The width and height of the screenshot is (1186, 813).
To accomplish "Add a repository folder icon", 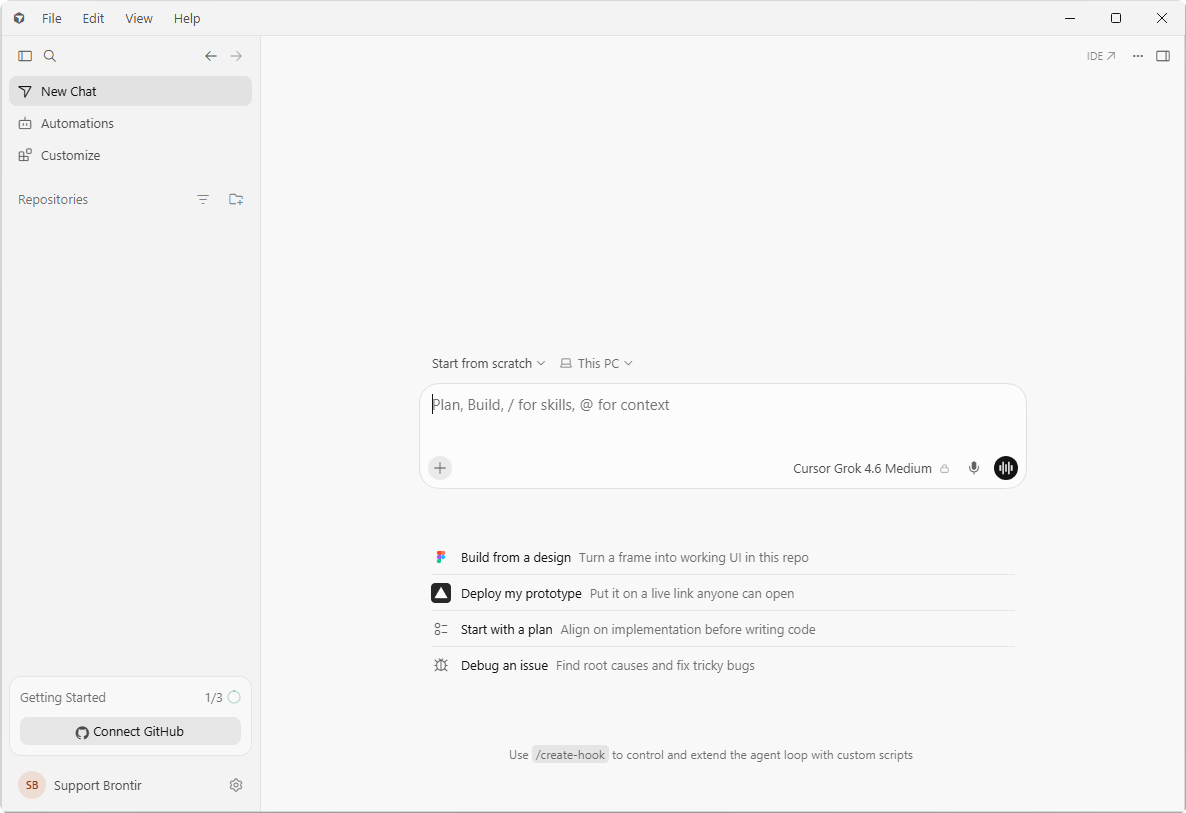I will point(236,200).
